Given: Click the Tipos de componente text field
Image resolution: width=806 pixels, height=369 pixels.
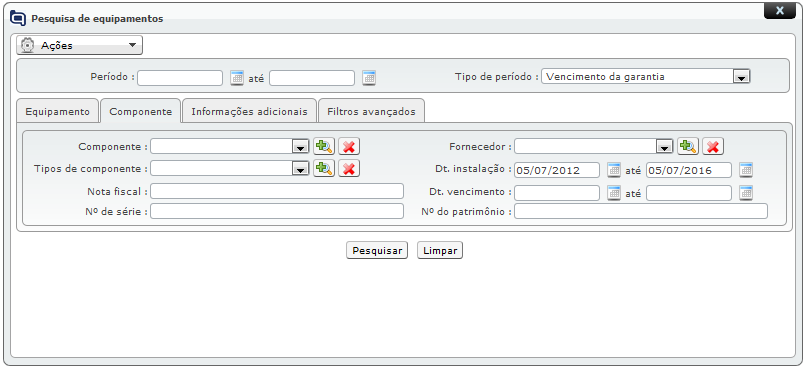Looking at the screenshot, I should click(x=222, y=168).
